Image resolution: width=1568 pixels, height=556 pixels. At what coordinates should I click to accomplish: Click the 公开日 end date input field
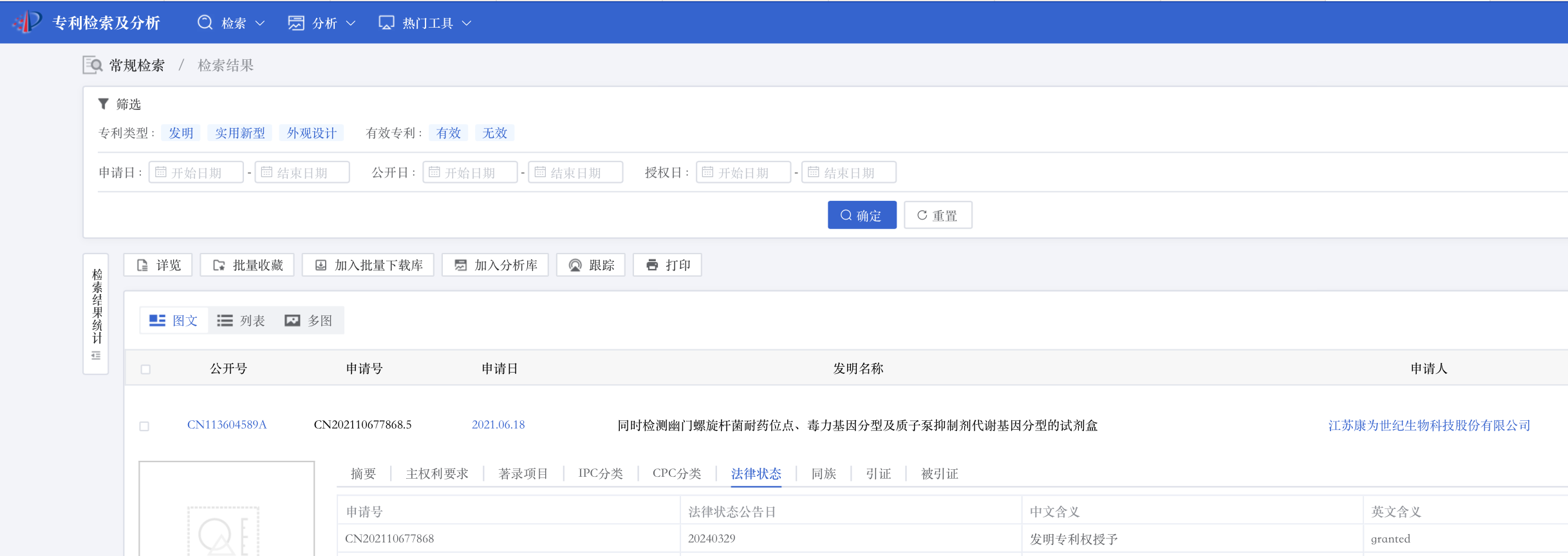575,172
